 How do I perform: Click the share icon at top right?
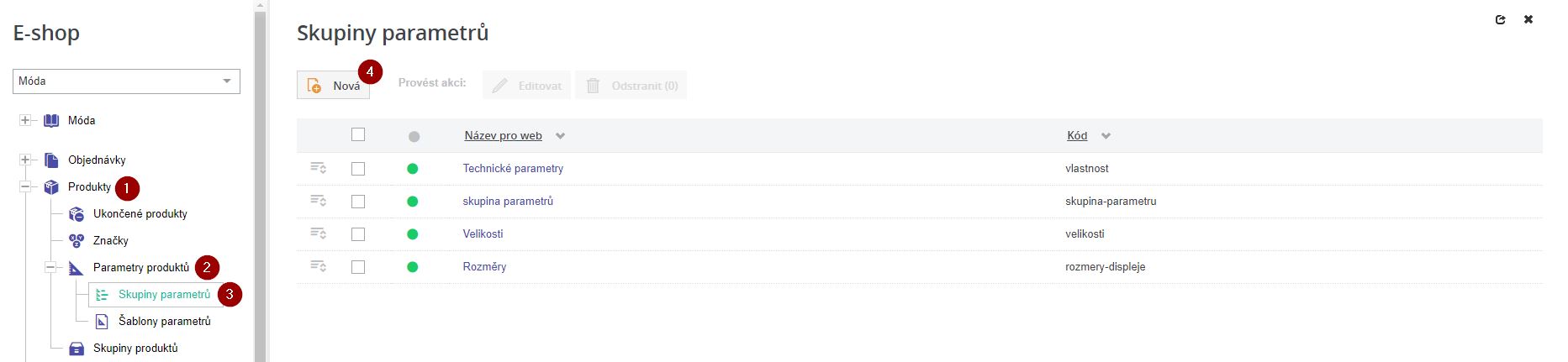[x=1500, y=19]
